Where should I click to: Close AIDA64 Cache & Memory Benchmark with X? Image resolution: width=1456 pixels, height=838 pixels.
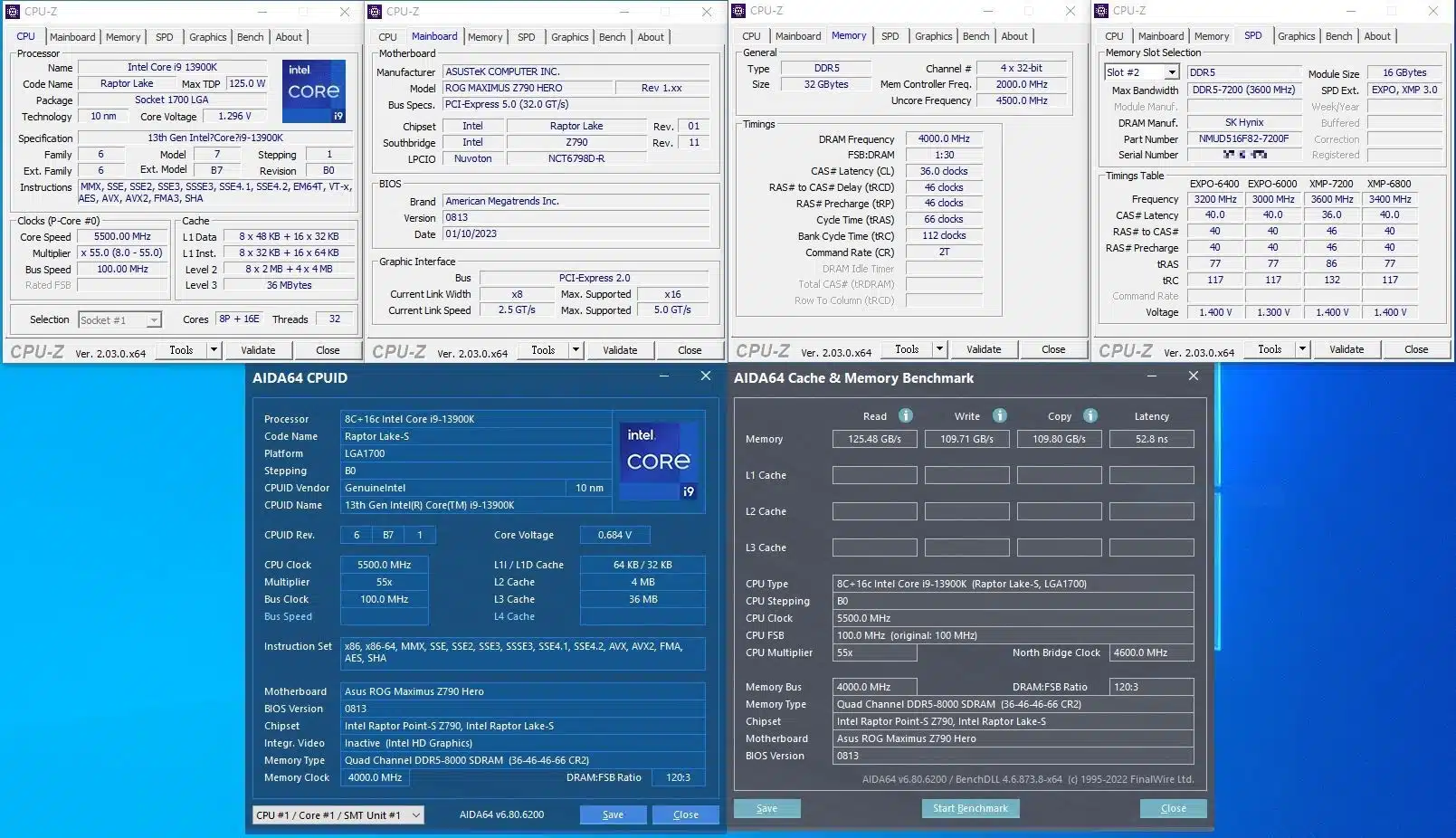coord(1193,376)
